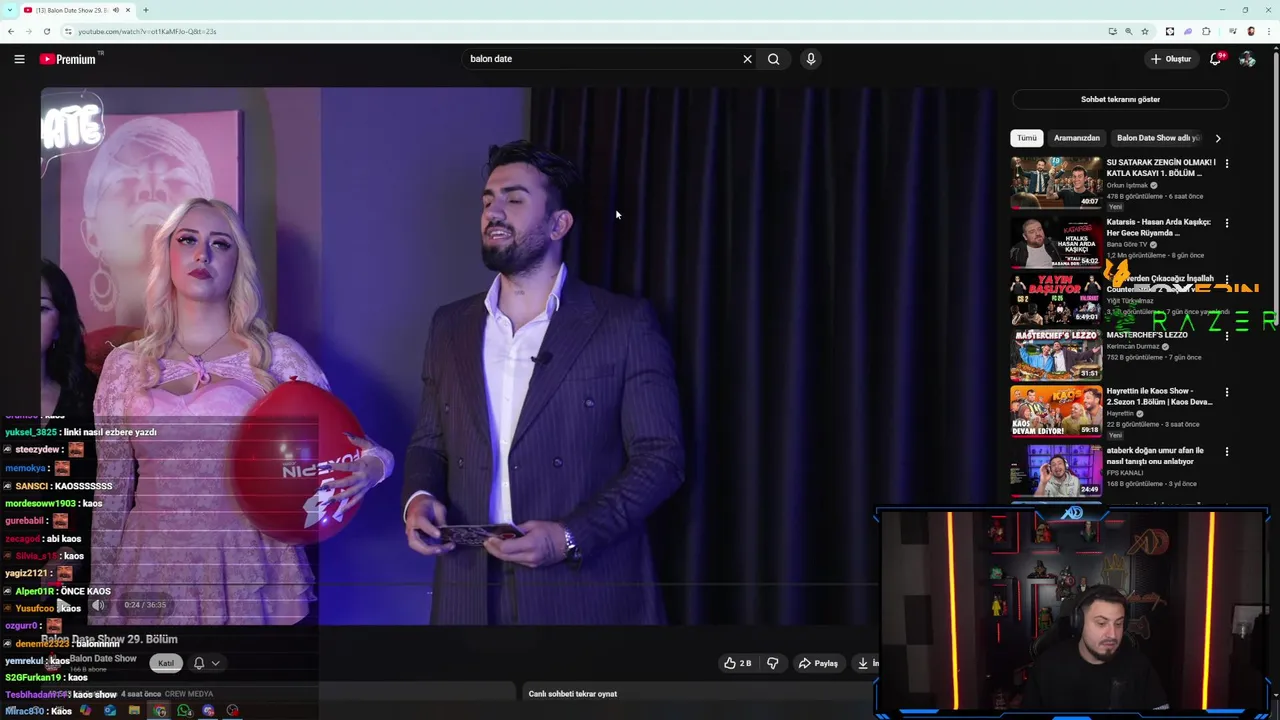
Task: Open notification preference bell dropdown
Action: pyautogui.click(x=206, y=663)
